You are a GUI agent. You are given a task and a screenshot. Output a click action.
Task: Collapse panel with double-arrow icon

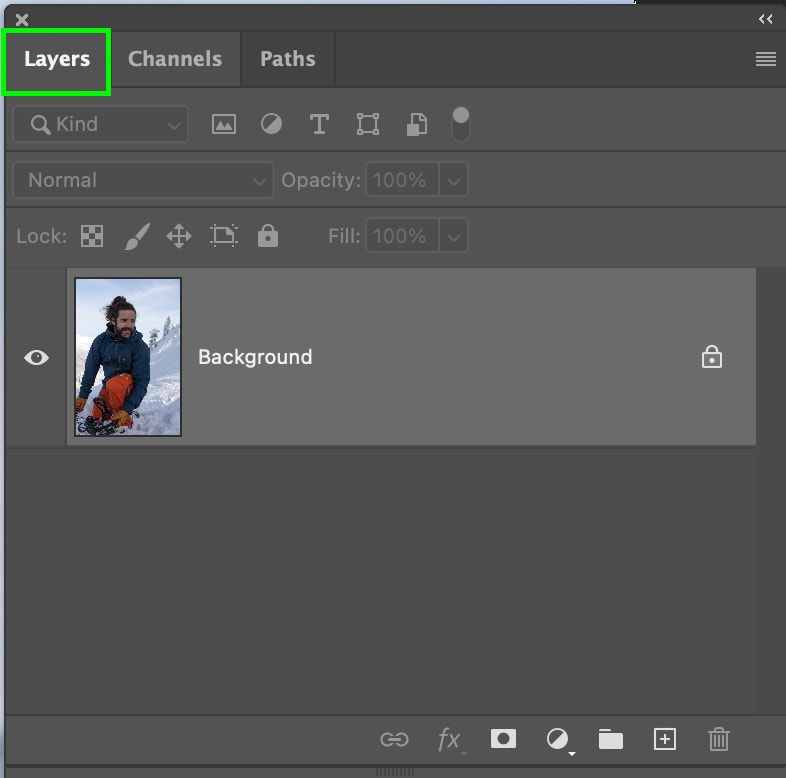point(765,19)
